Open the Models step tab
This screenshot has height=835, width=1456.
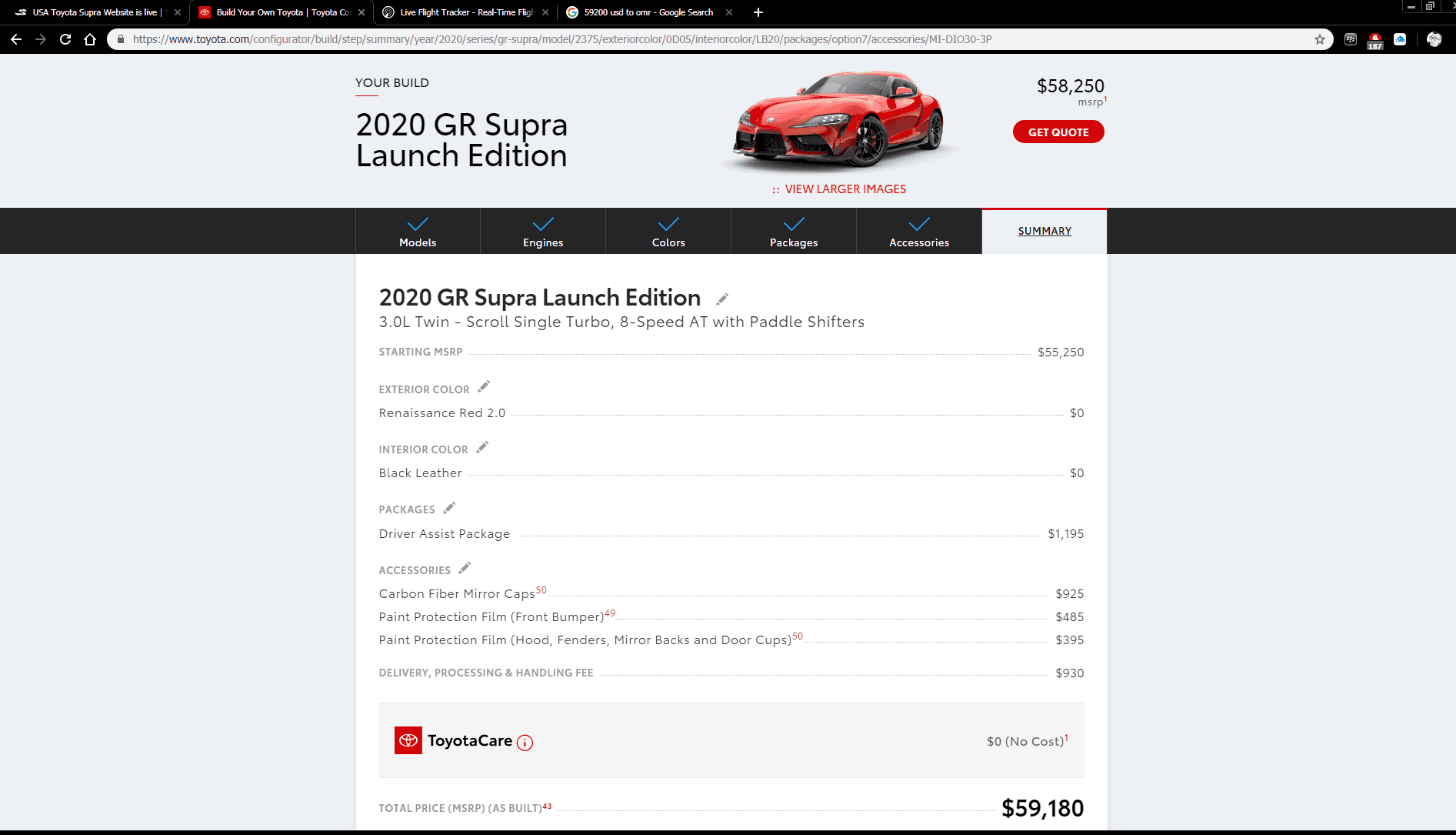[x=418, y=231]
